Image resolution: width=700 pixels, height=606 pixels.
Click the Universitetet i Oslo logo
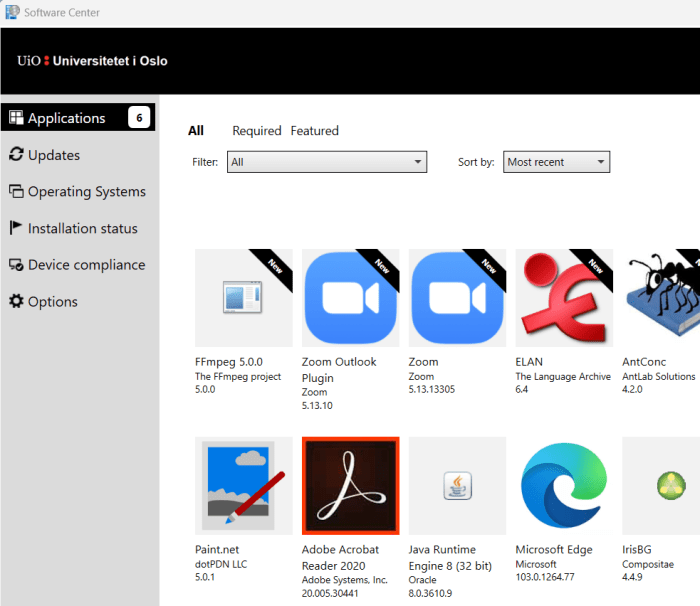[x=92, y=61]
